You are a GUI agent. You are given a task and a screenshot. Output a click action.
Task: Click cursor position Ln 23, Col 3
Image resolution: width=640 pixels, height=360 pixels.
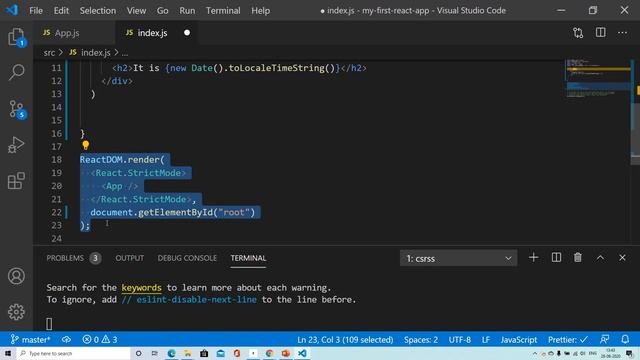pyautogui.click(x=345, y=340)
